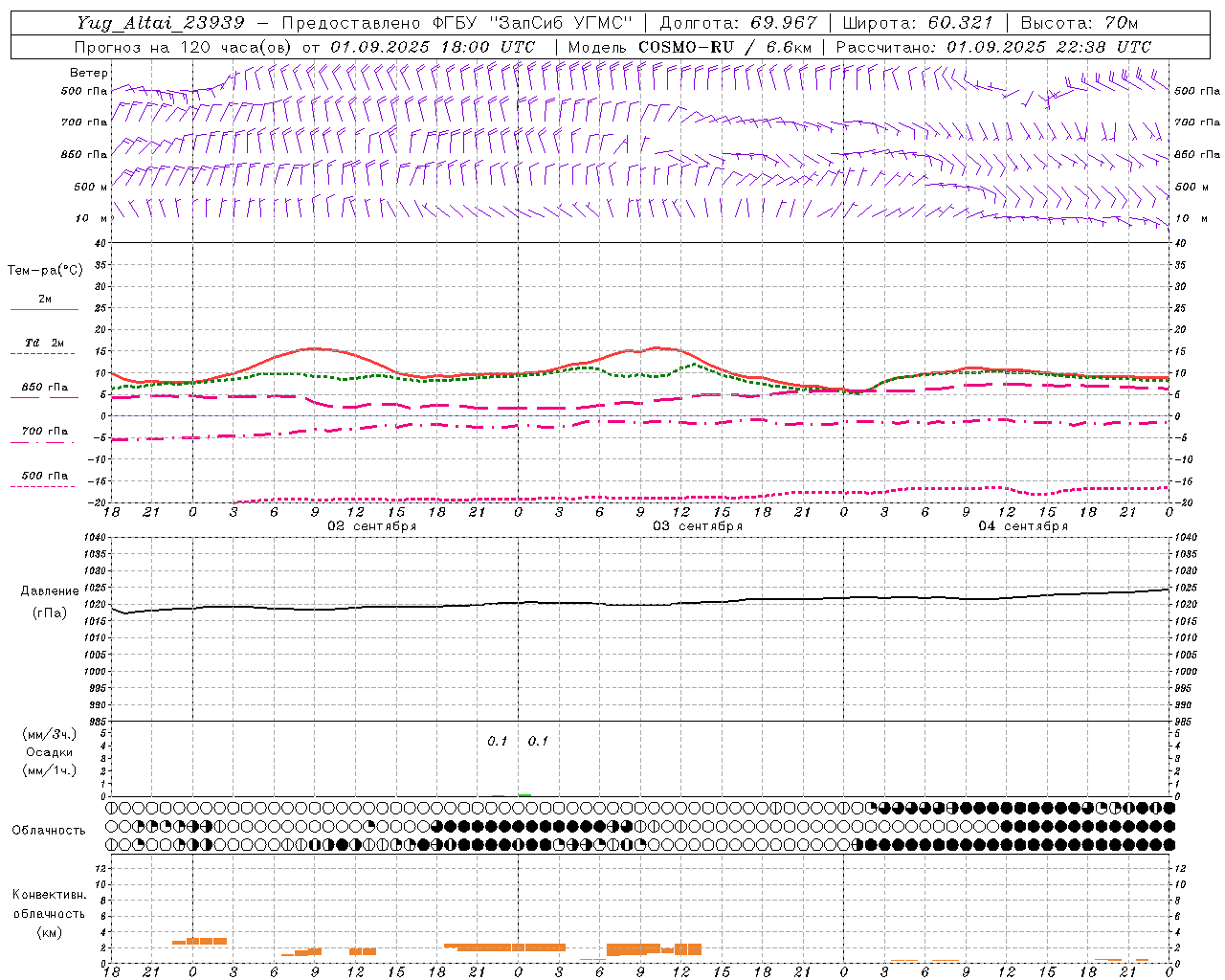Click the 03 сентября date label
The image size is (1225, 980).
pyautogui.click(x=698, y=526)
